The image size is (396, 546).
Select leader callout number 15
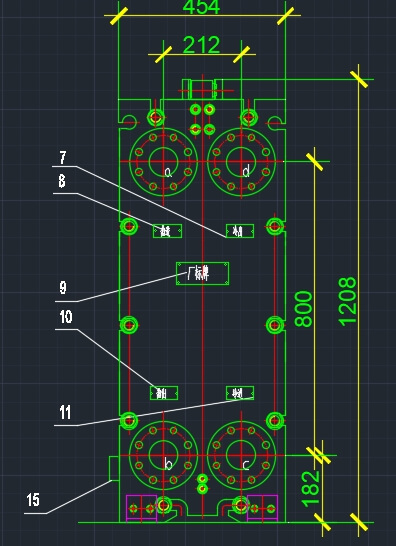tap(33, 500)
